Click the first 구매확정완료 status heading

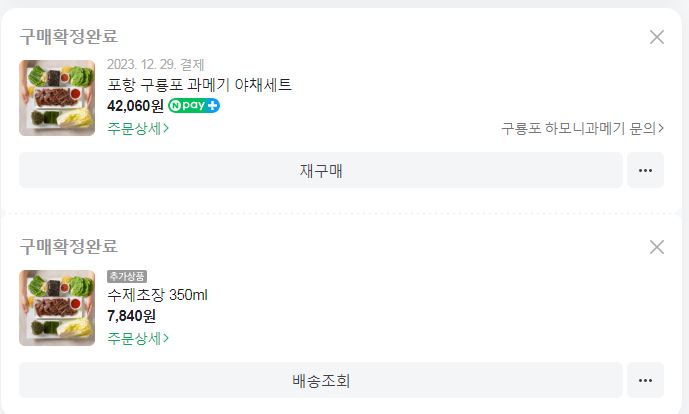click(x=68, y=36)
